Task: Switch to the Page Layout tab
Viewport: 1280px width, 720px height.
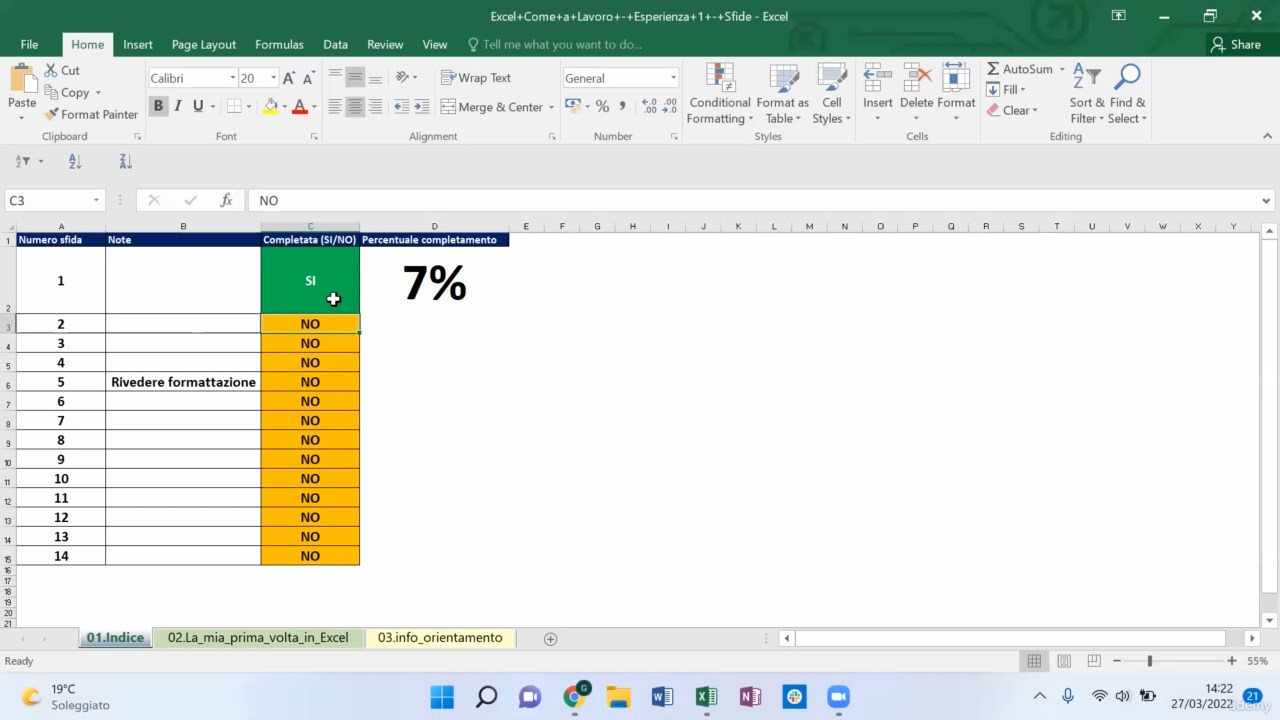Action: 204,44
